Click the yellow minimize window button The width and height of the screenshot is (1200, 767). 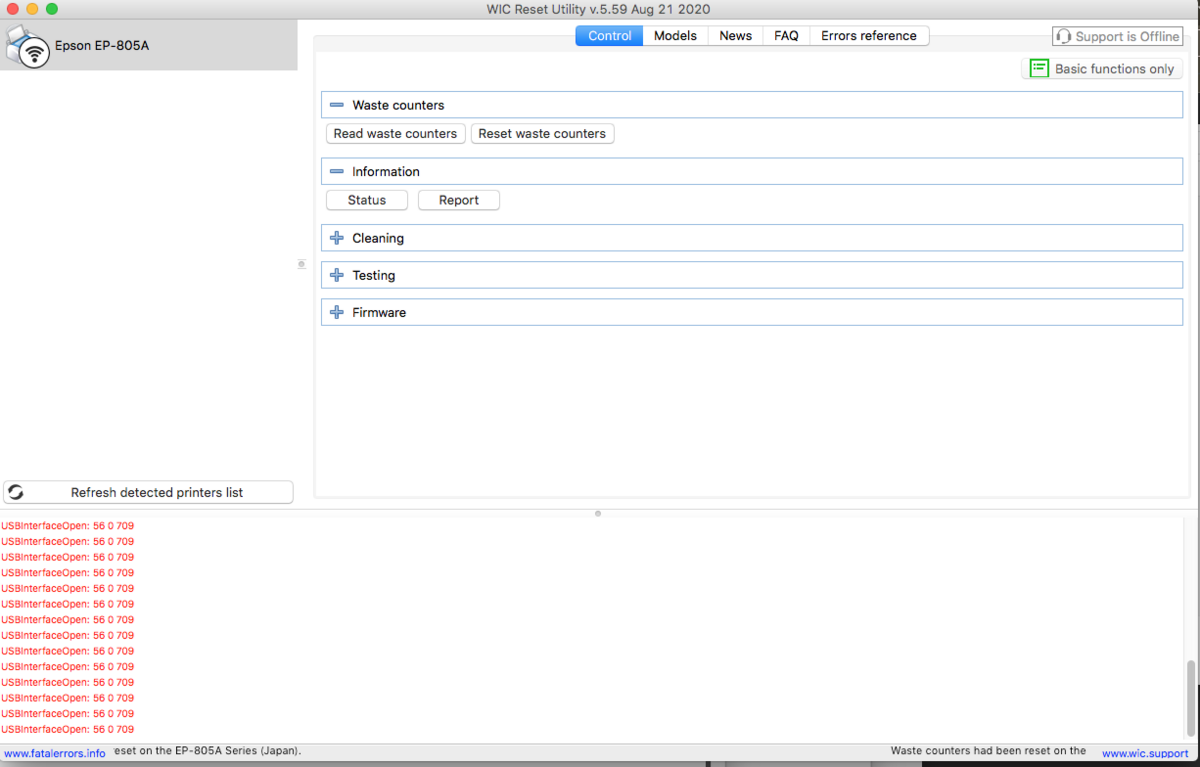tap(32, 9)
